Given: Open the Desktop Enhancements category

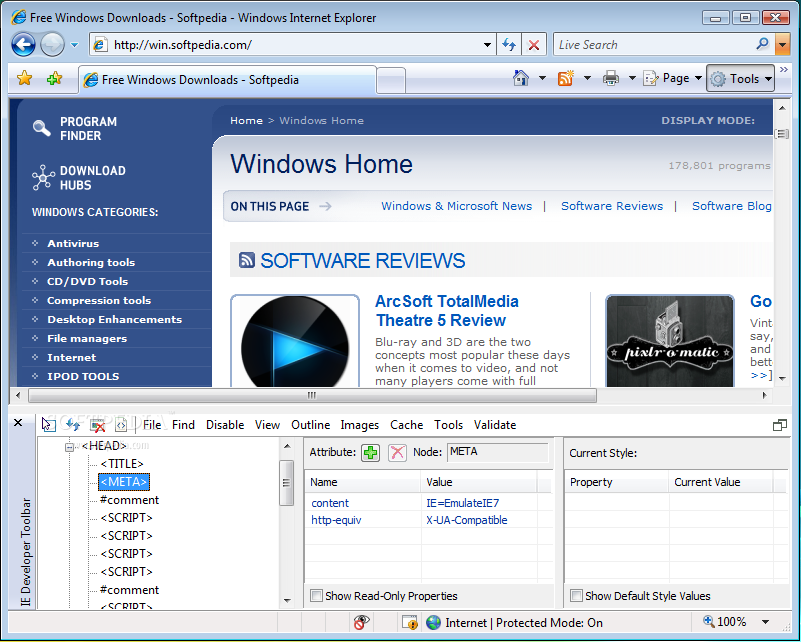Looking at the screenshot, I should click(114, 319).
